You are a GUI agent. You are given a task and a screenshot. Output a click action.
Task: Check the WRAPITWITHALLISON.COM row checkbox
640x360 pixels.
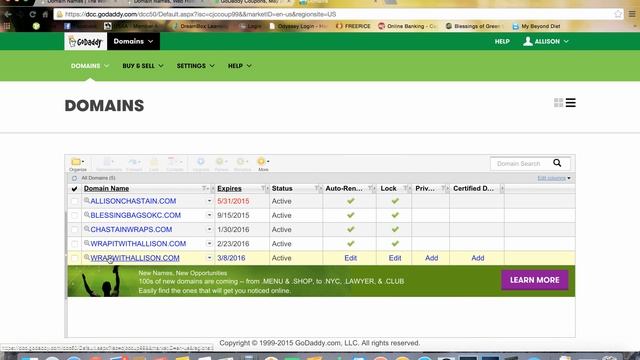pos(74,244)
